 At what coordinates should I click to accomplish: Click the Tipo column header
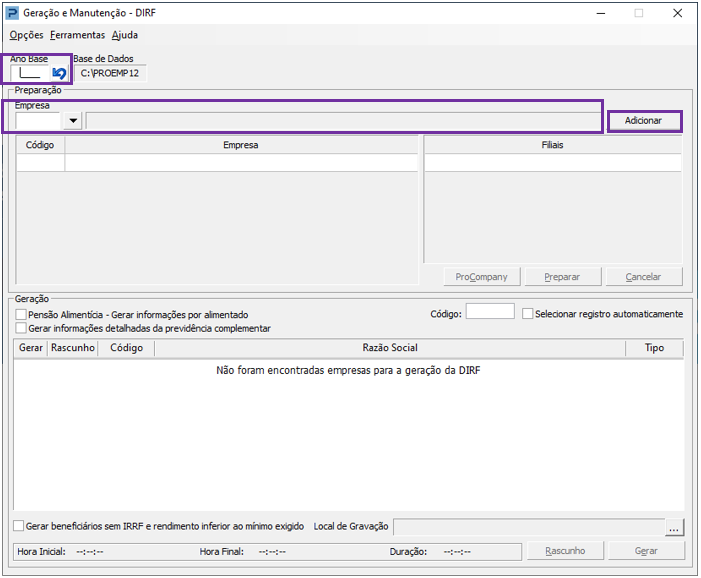tap(654, 348)
